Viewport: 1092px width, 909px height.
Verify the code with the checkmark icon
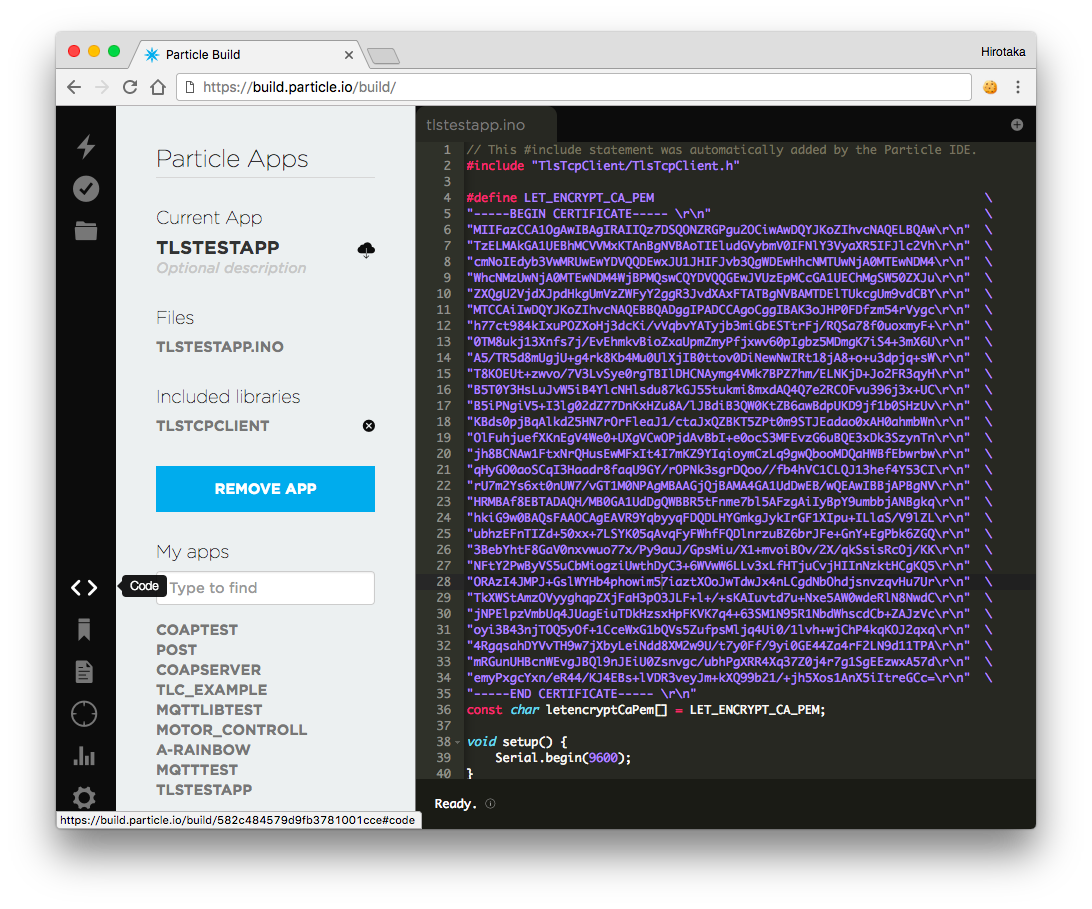click(x=86, y=189)
